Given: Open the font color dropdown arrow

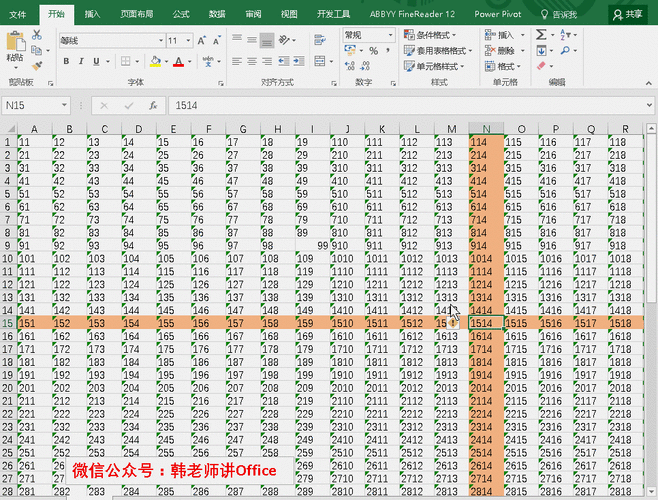Looking at the screenshot, I should pos(190,62).
